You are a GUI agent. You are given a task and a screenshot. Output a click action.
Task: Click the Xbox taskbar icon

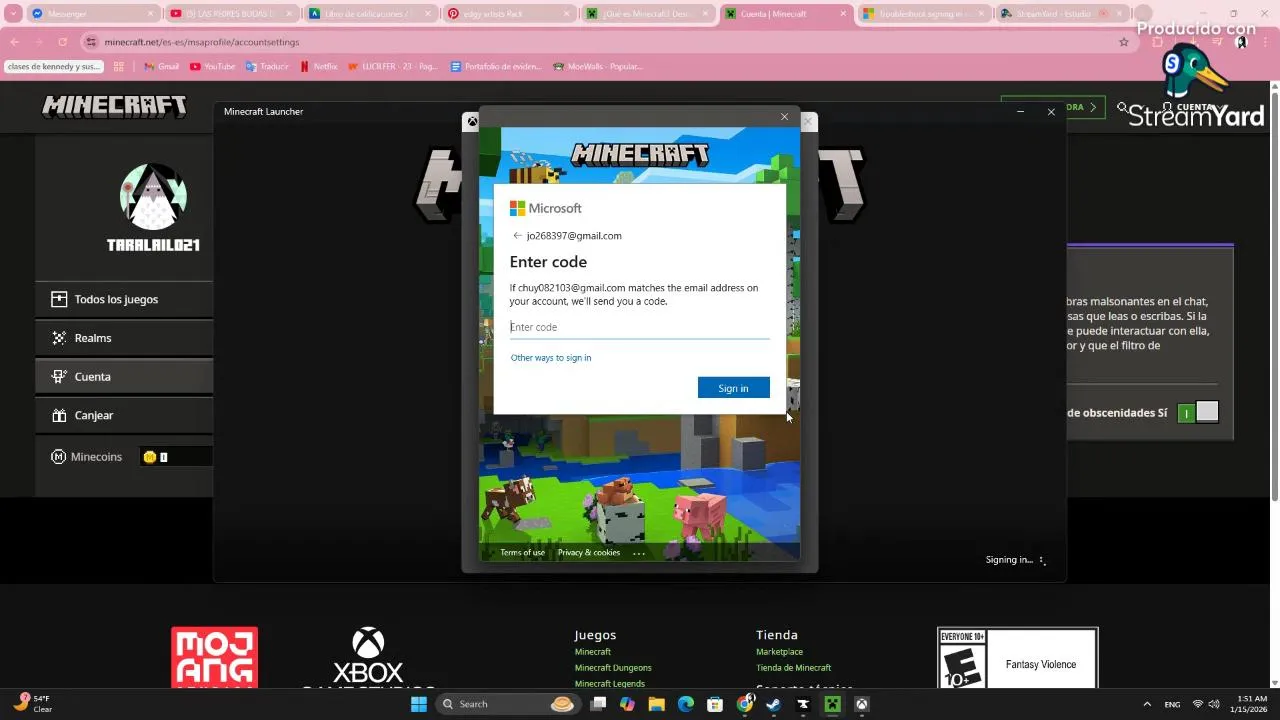(861, 704)
